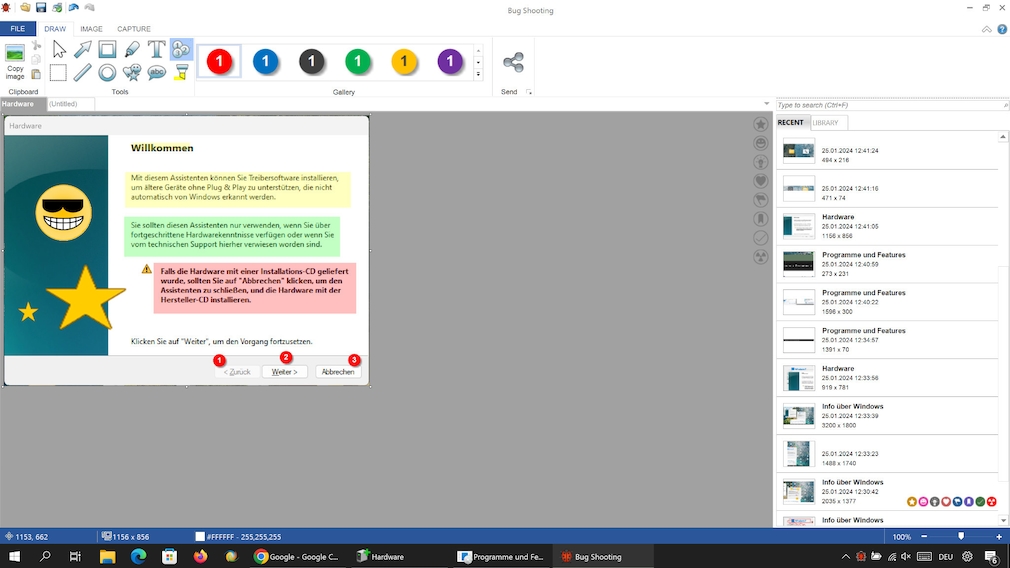Click the search field in history panel
The height and width of the screenshot is (568, 1010).
tap(888, 105)
